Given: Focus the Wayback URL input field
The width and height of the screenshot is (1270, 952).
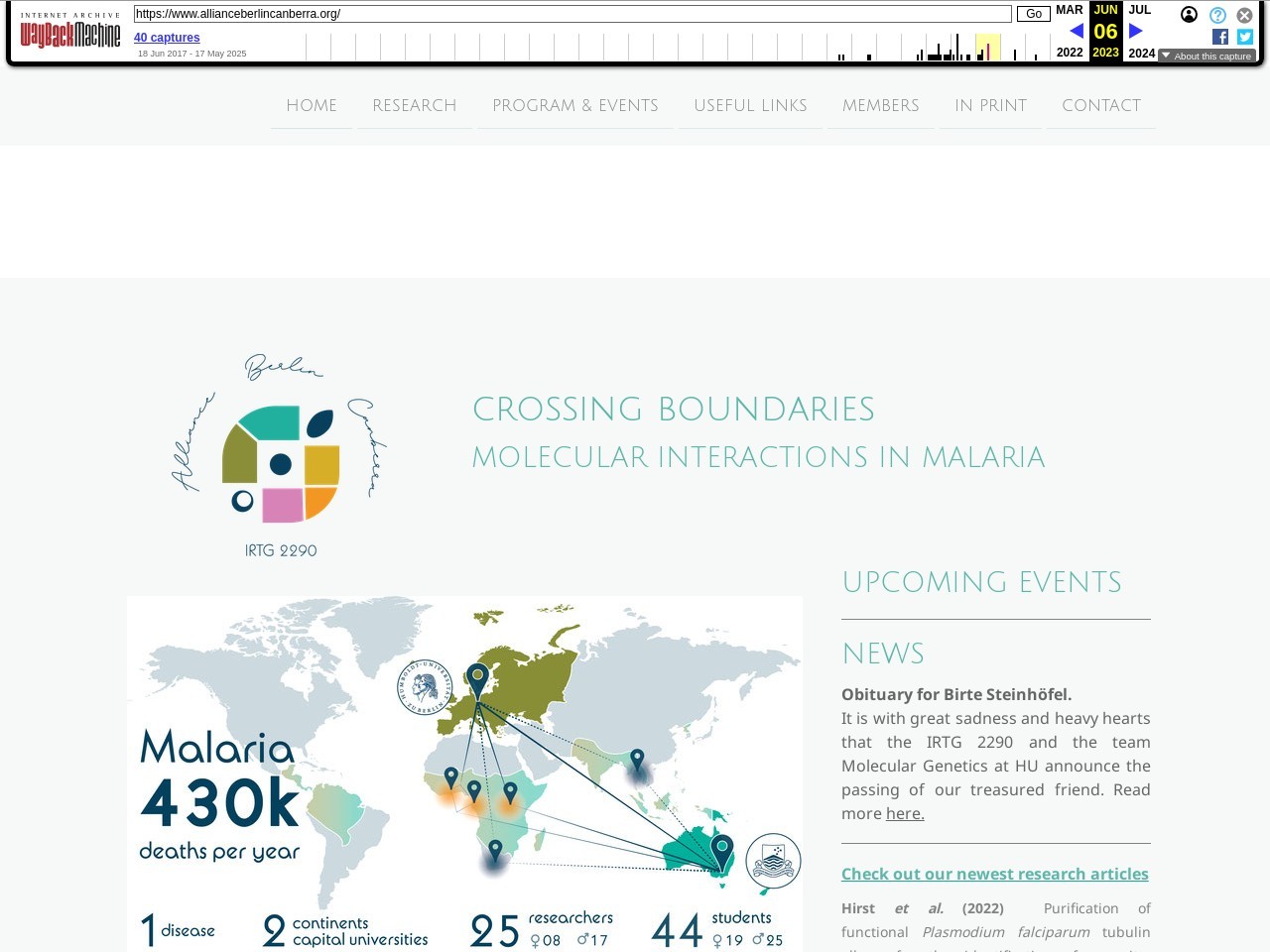Looking at the screenshot, I should coord(572,14).
